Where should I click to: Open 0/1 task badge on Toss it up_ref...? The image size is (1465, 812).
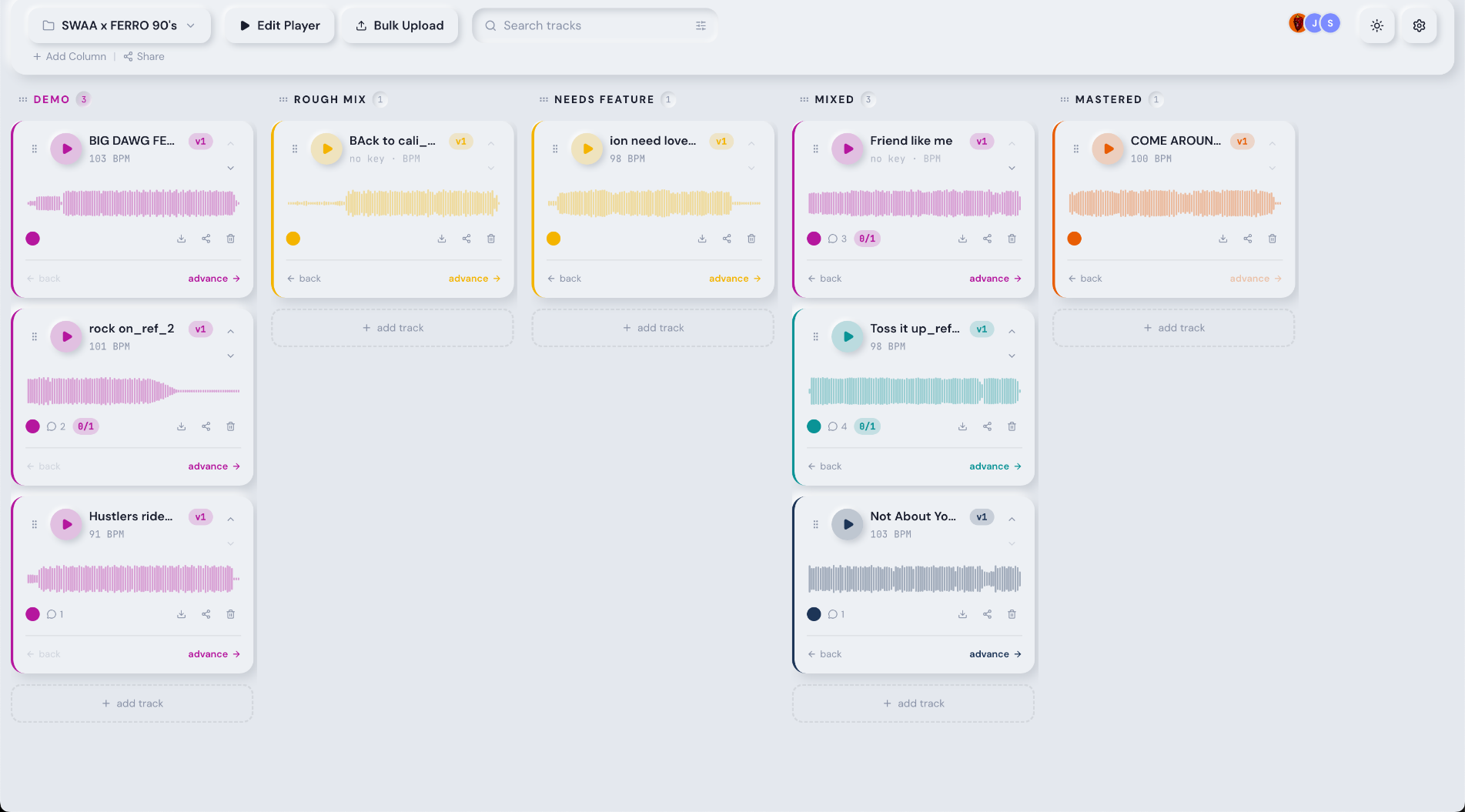pos(867,426)
